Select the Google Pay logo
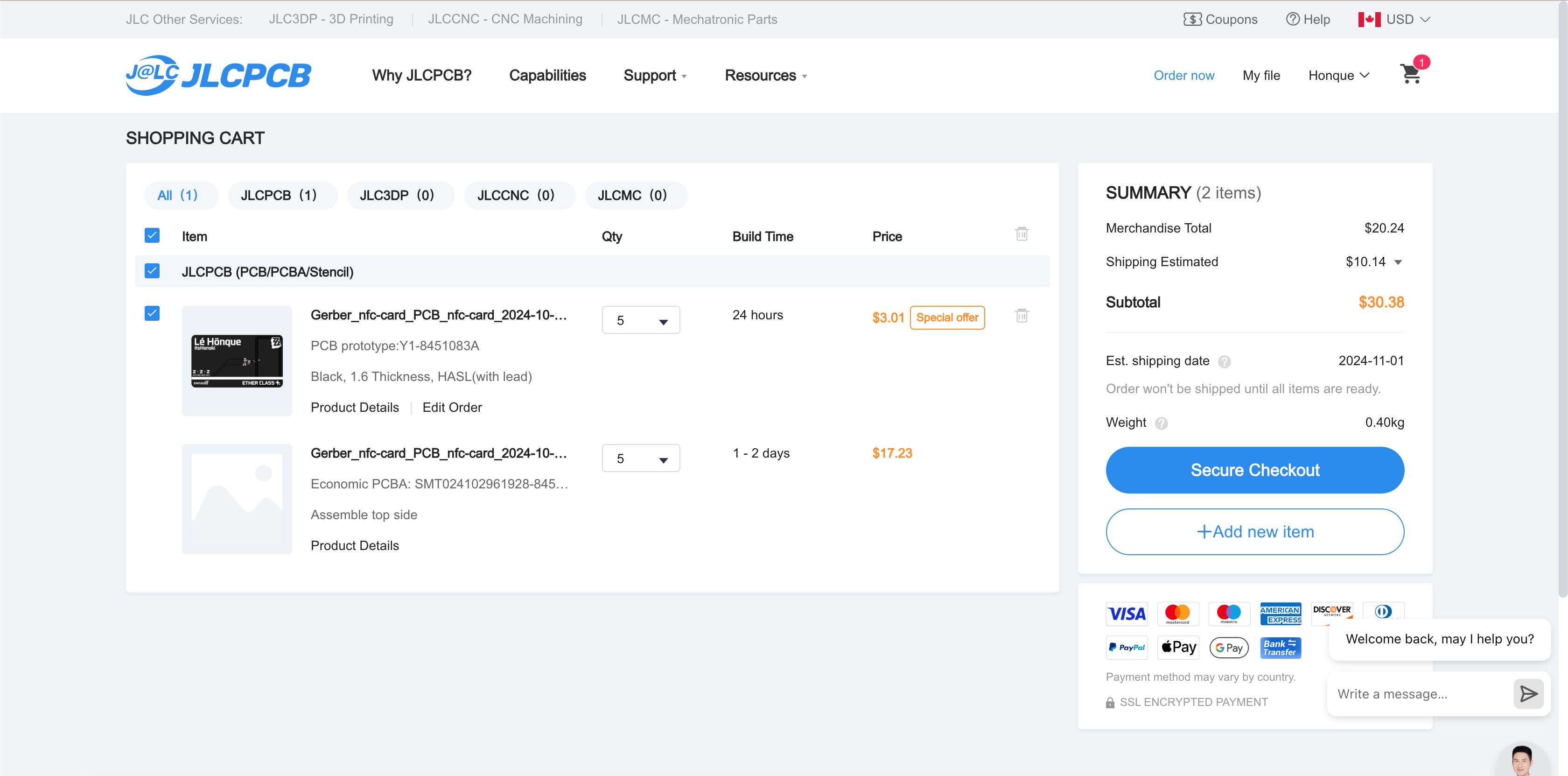Screen dimensions: 1568x776 [1229, 648]
